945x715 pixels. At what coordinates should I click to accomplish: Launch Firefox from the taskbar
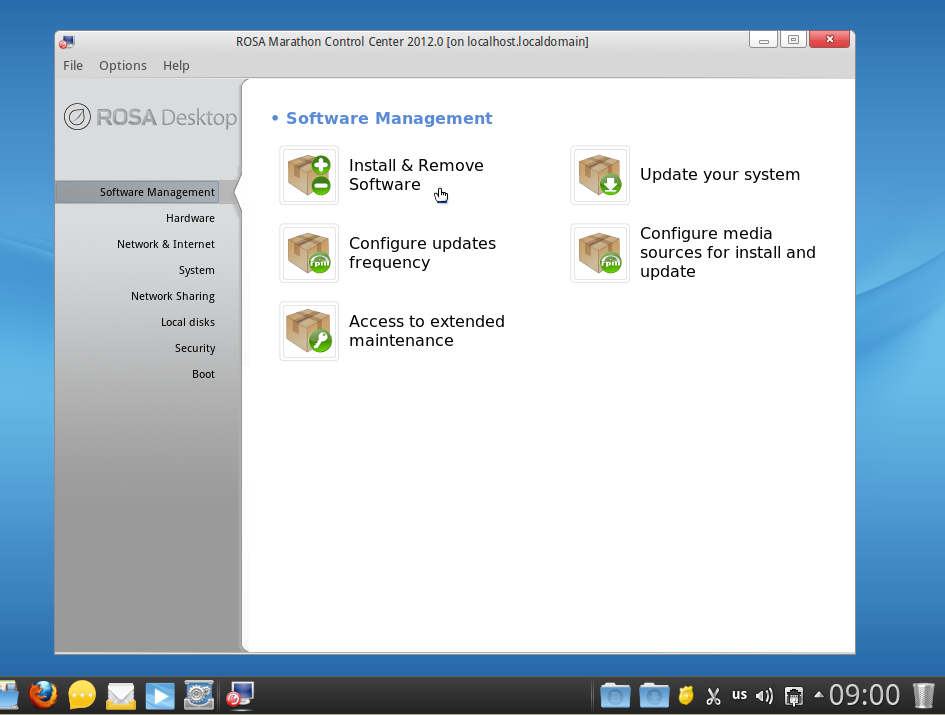(43, 694)
